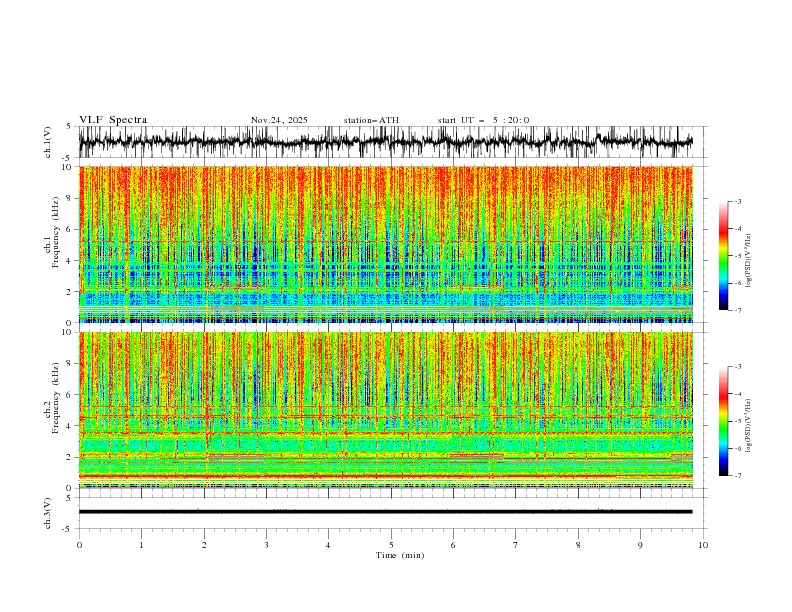The width and height of the screenshot is (792, 612).
Task: Click the "Time (min)" axis label
Action: coord(400,555)
